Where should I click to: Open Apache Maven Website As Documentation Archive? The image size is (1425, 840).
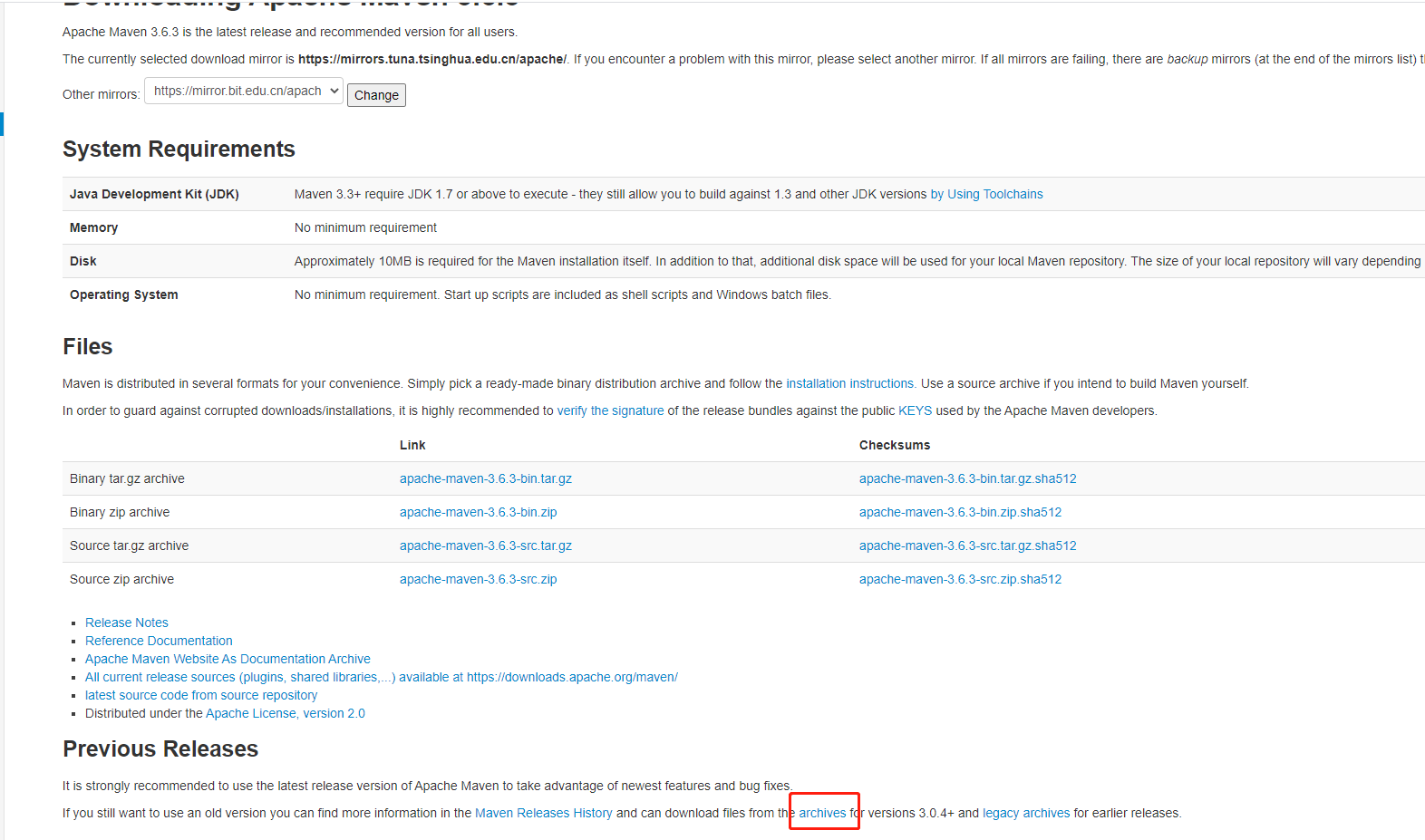pos(228,659)
